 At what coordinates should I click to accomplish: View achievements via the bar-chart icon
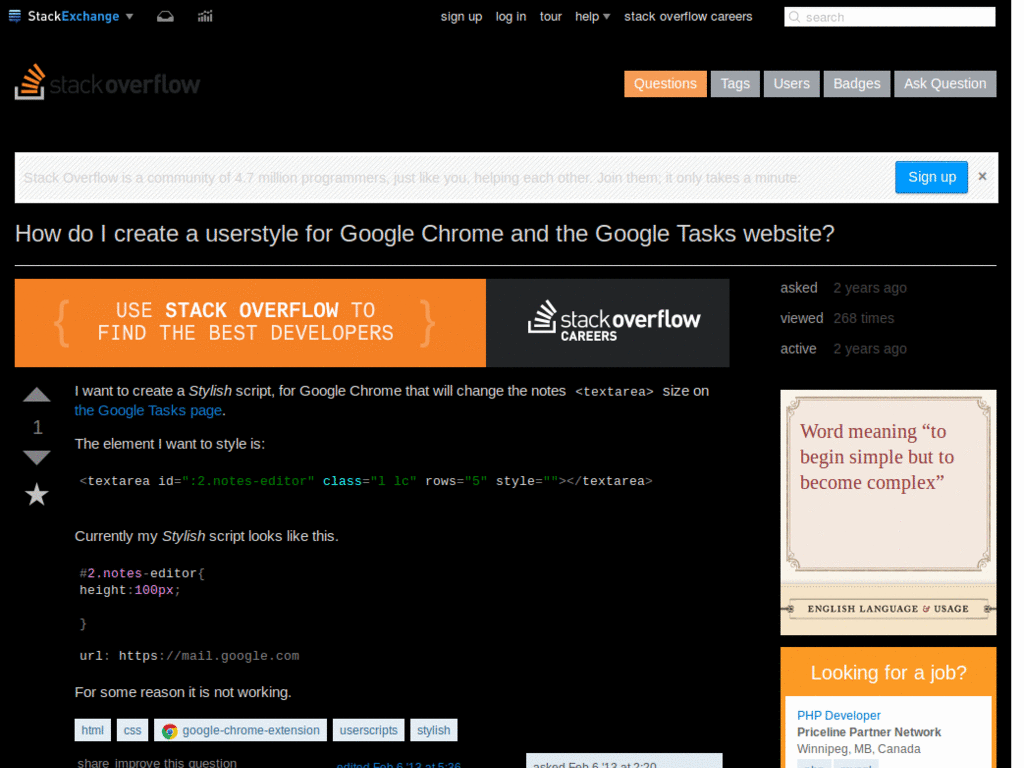point(204,16)
